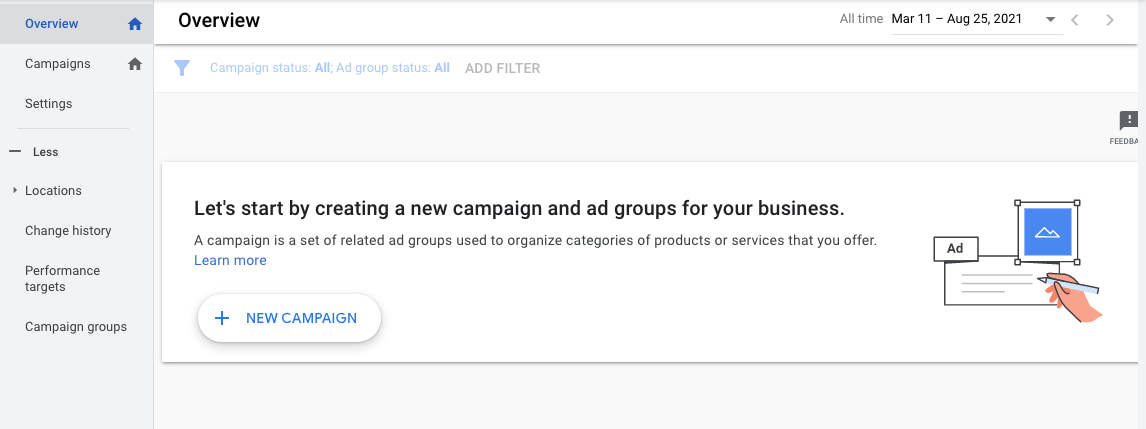Open the Campaigns section

pos(58,64)
